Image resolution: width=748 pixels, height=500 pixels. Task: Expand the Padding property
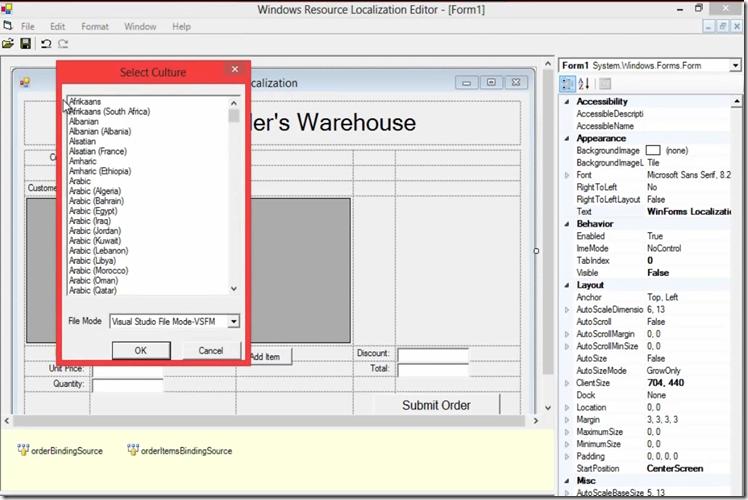coord(567,457)
